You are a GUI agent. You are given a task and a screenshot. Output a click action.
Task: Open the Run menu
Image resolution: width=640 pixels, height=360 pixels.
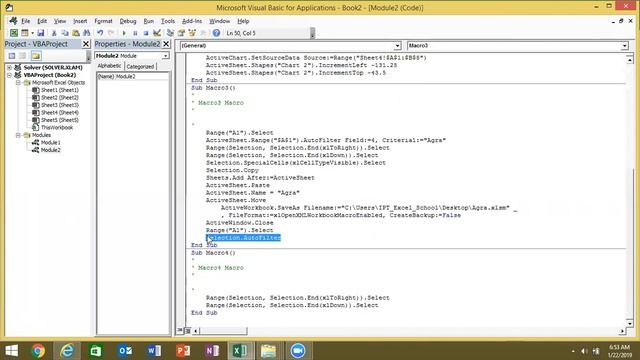149,21
